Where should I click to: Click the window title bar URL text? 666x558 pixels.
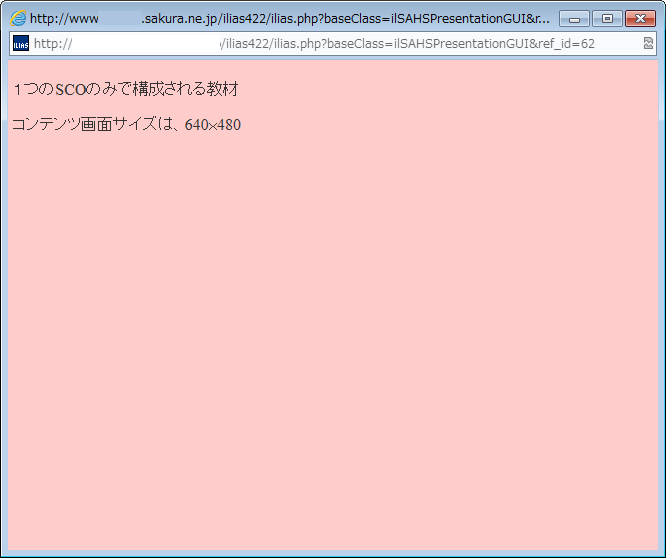pos(290,19)
